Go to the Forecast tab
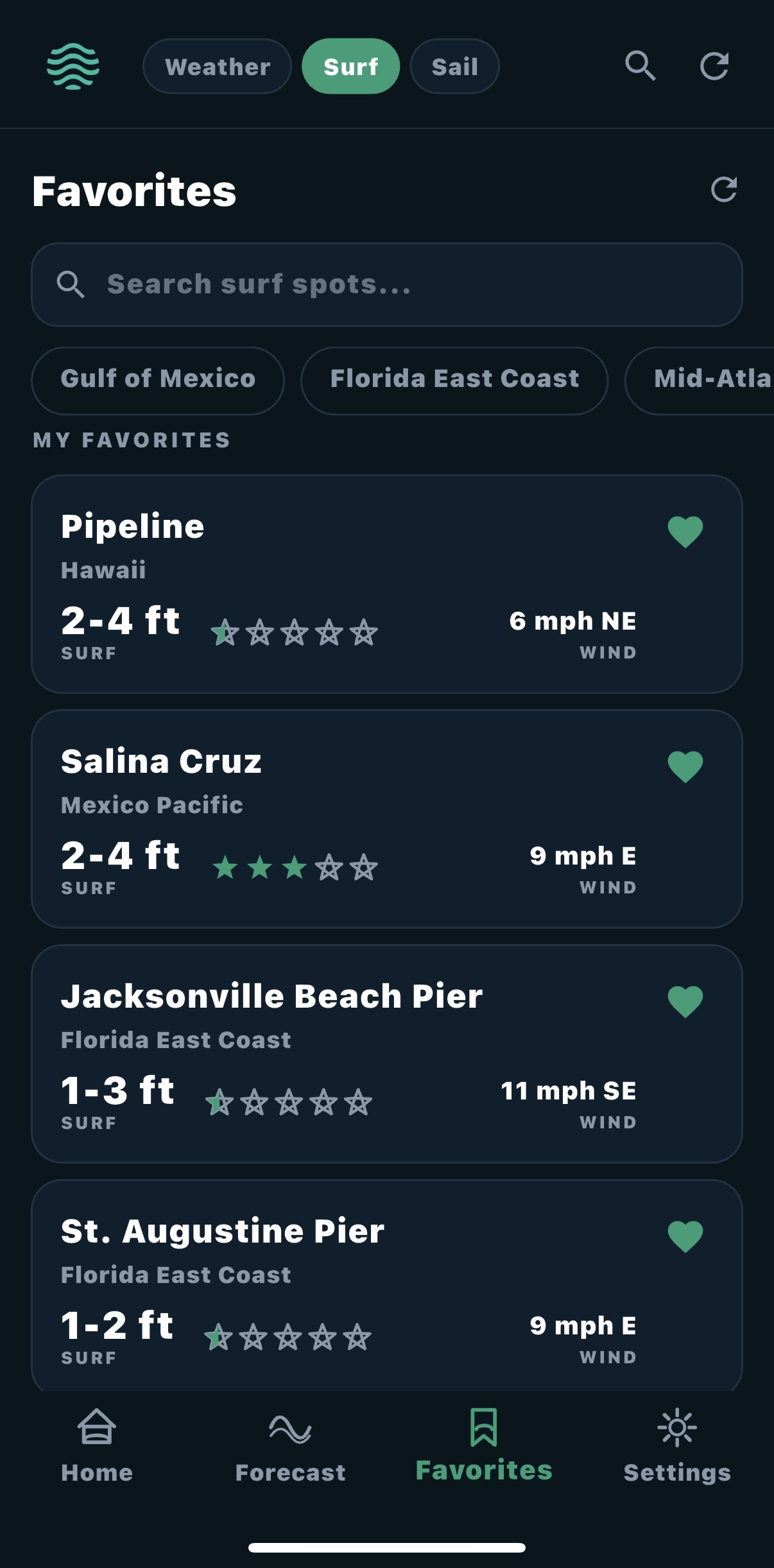This screenshot has height=1568, width=774. tap(290, 1445)
